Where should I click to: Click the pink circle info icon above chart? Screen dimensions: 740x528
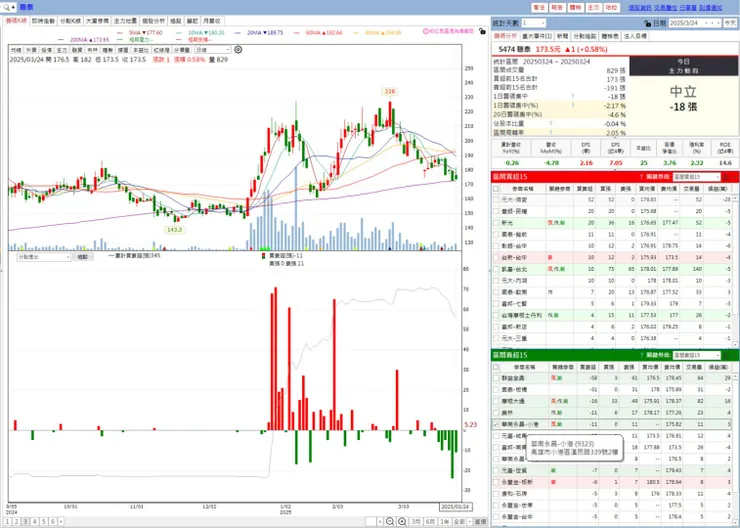point(426,31)
